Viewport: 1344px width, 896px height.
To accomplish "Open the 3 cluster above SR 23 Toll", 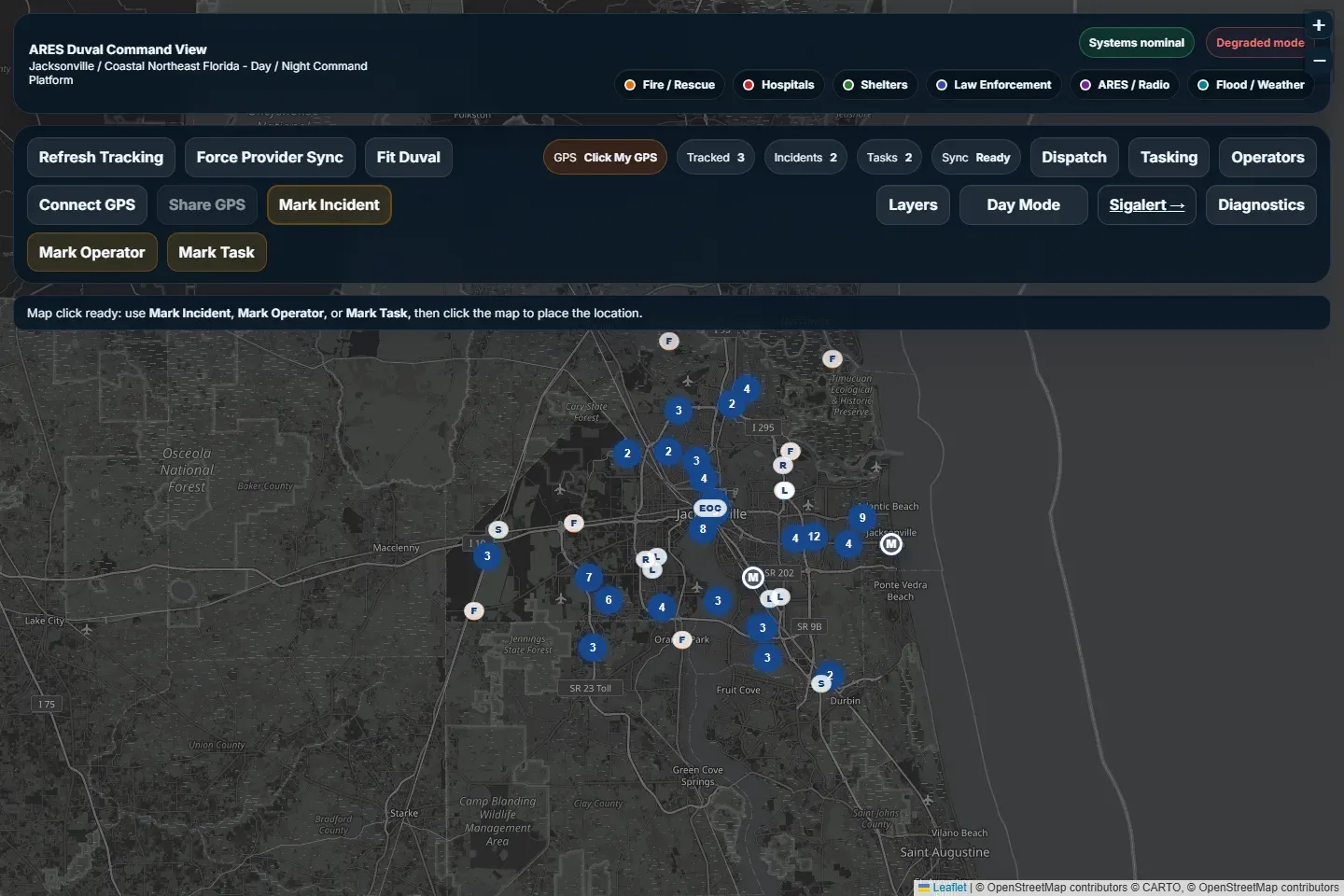I will pos(593,648).
